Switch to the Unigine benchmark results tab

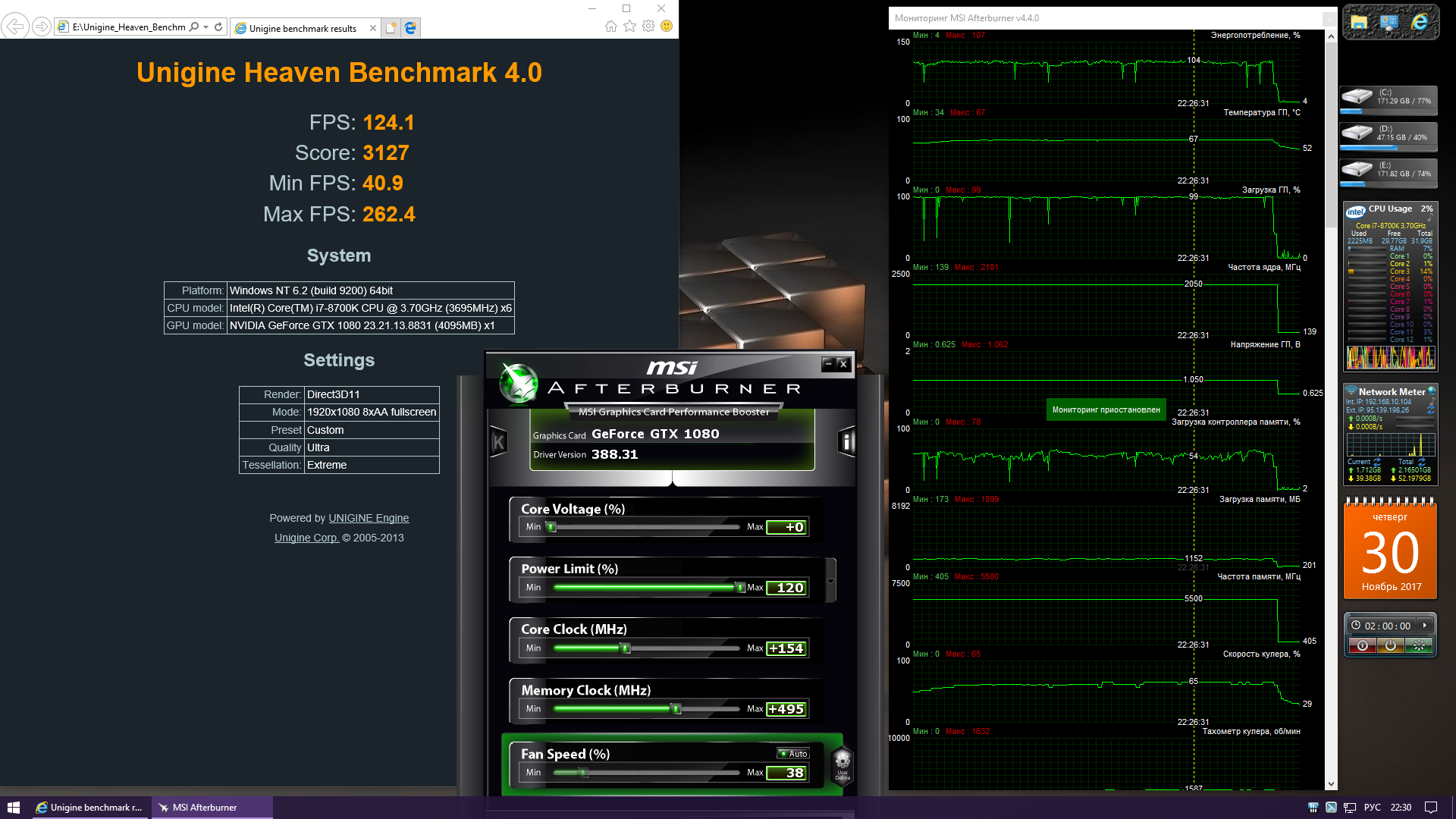click(302, 28)
